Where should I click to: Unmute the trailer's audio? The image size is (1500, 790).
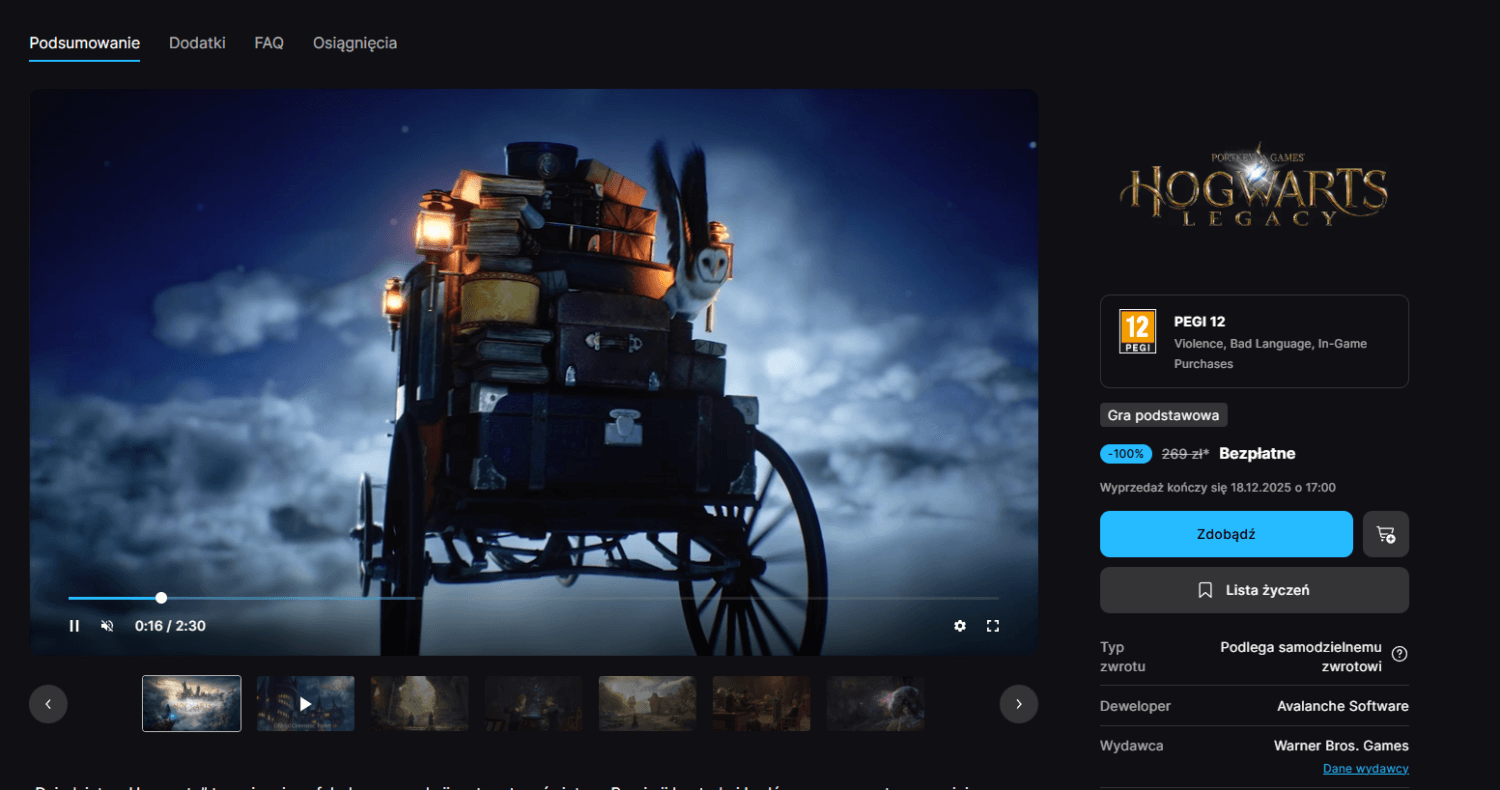pos(106,625)
